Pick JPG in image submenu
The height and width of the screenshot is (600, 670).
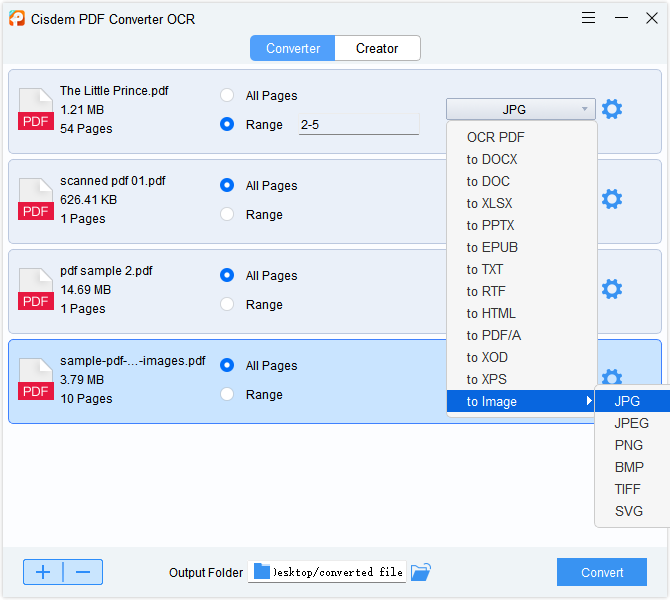pyautogui.click(x=632, y=401)
